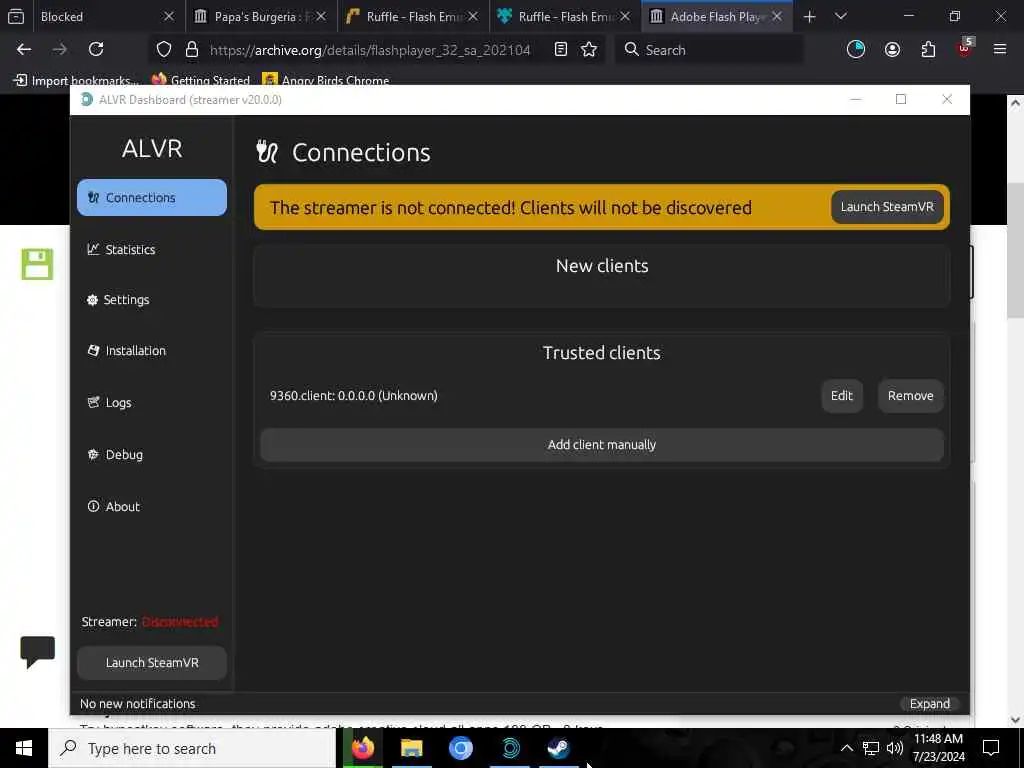The width and height of the screenshot is (1024, 768).
Task: Click the Connections plug icon in heading
Action: click(x=266, y=152)
